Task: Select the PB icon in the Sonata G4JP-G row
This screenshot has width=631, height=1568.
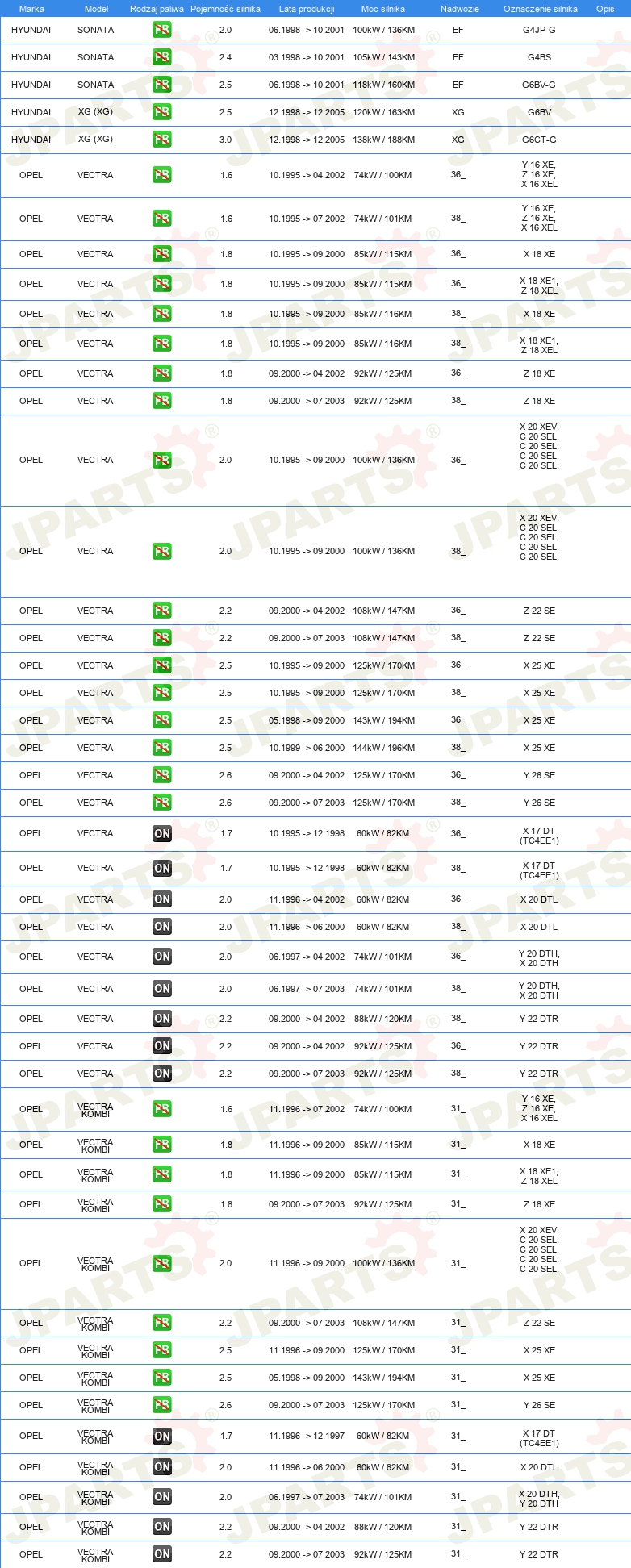Action: click(161, 30)
